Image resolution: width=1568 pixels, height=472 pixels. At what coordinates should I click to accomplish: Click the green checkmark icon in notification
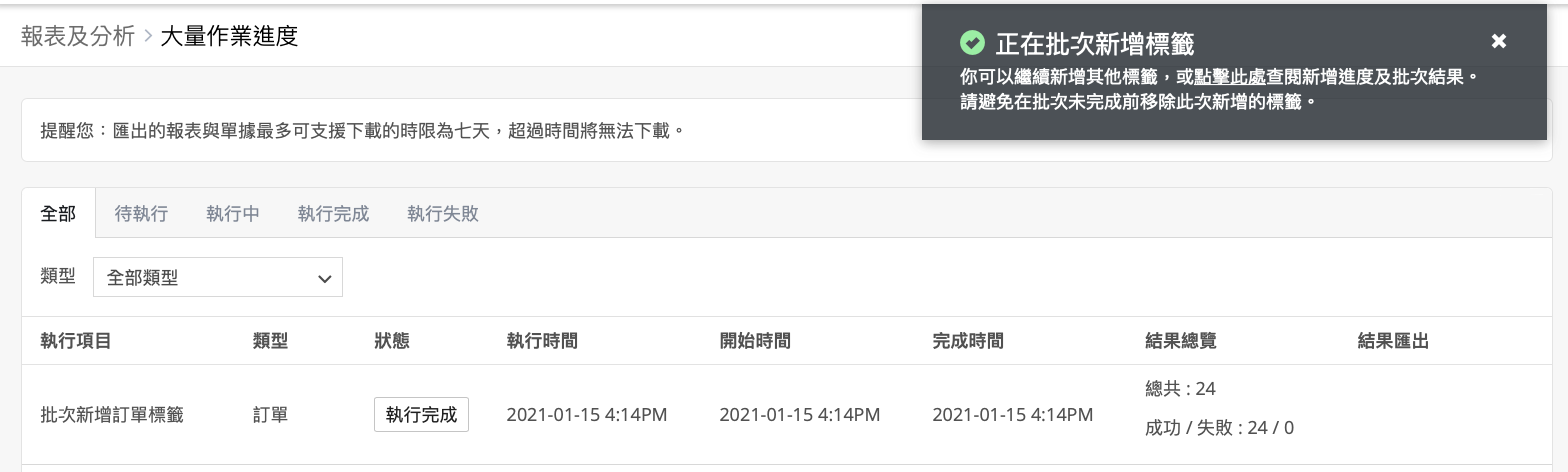[x=972, y=42]
